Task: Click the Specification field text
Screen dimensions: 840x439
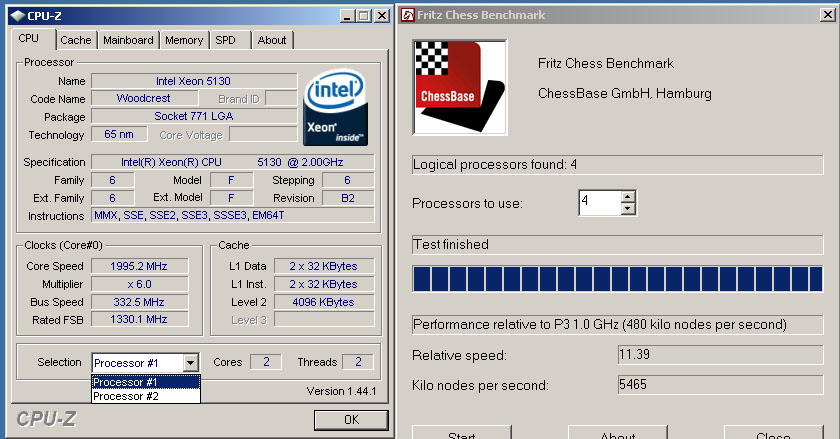Action: [232, 162]
